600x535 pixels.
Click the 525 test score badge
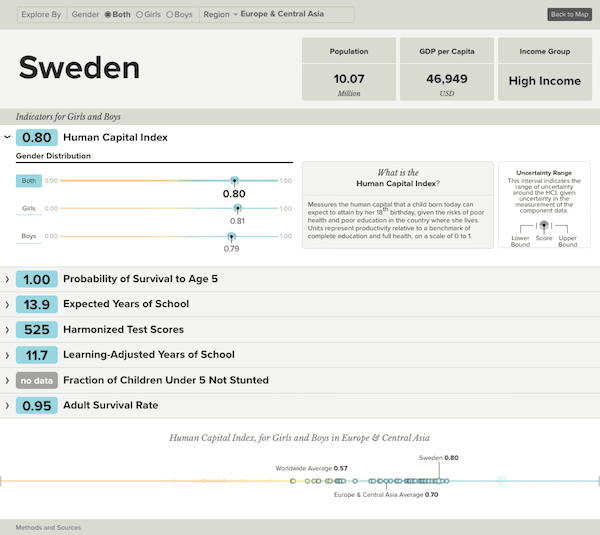tap(37, 330)
